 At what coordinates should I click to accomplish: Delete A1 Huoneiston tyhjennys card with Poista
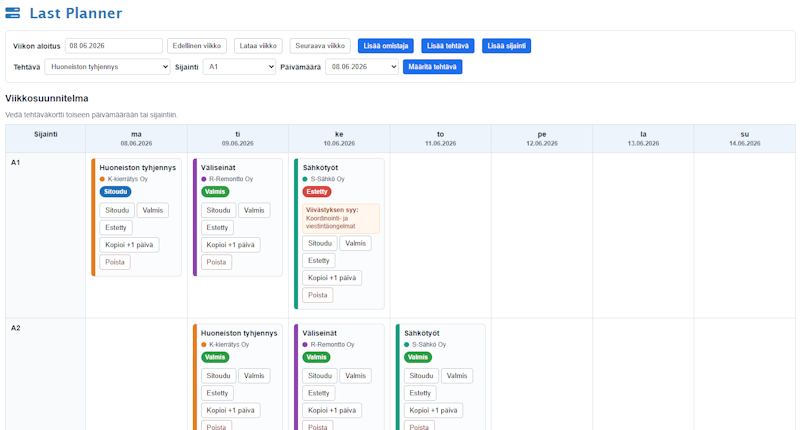115,262
